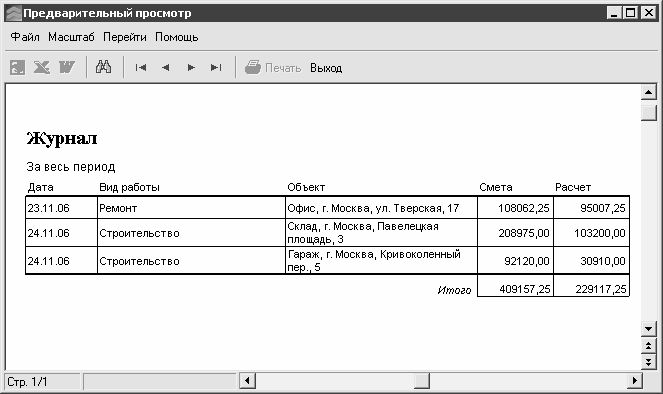Go to last page arrow
The height and width of the screenshot is (394, 663).
[x=216, y=68]
